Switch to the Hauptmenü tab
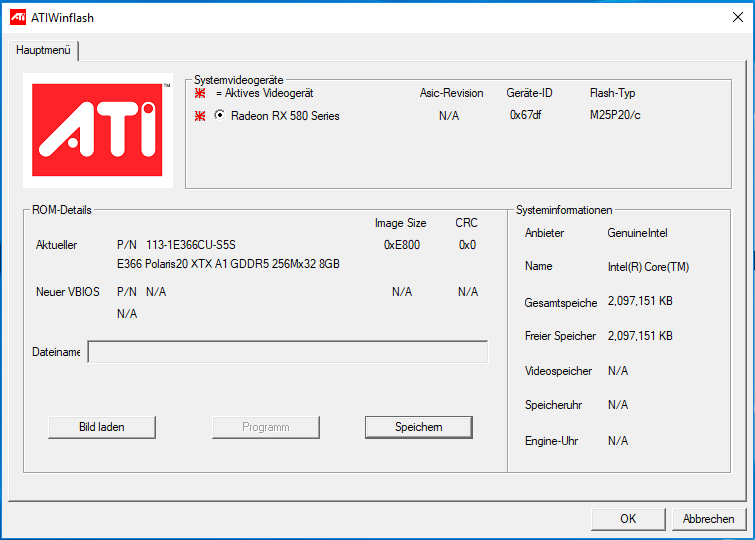Image resolution: width=755 pixels, height=540 pixels. point(44,49)
